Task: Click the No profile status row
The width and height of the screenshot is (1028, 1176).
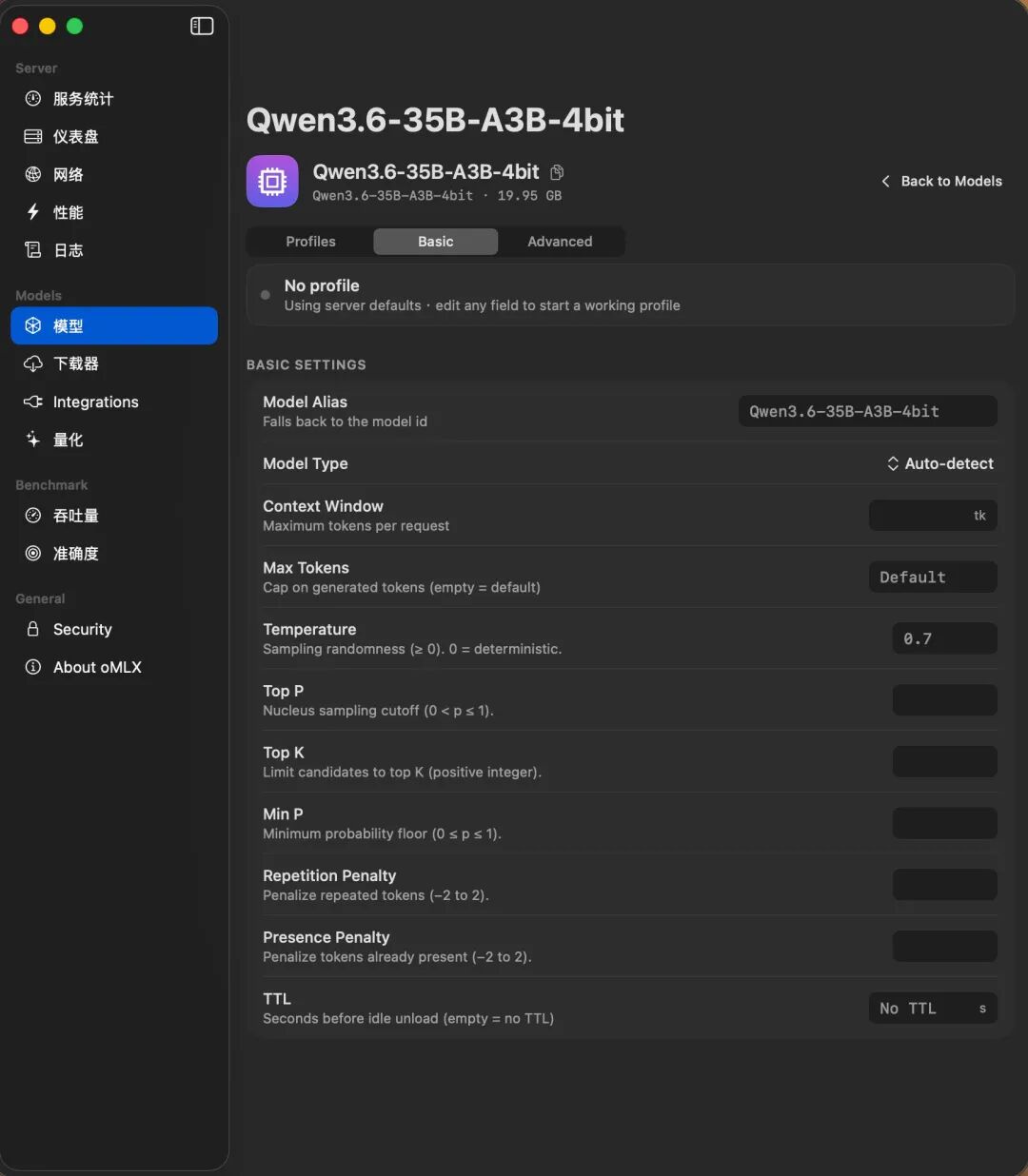Action: pyautogui.click(x=630, y=295)
